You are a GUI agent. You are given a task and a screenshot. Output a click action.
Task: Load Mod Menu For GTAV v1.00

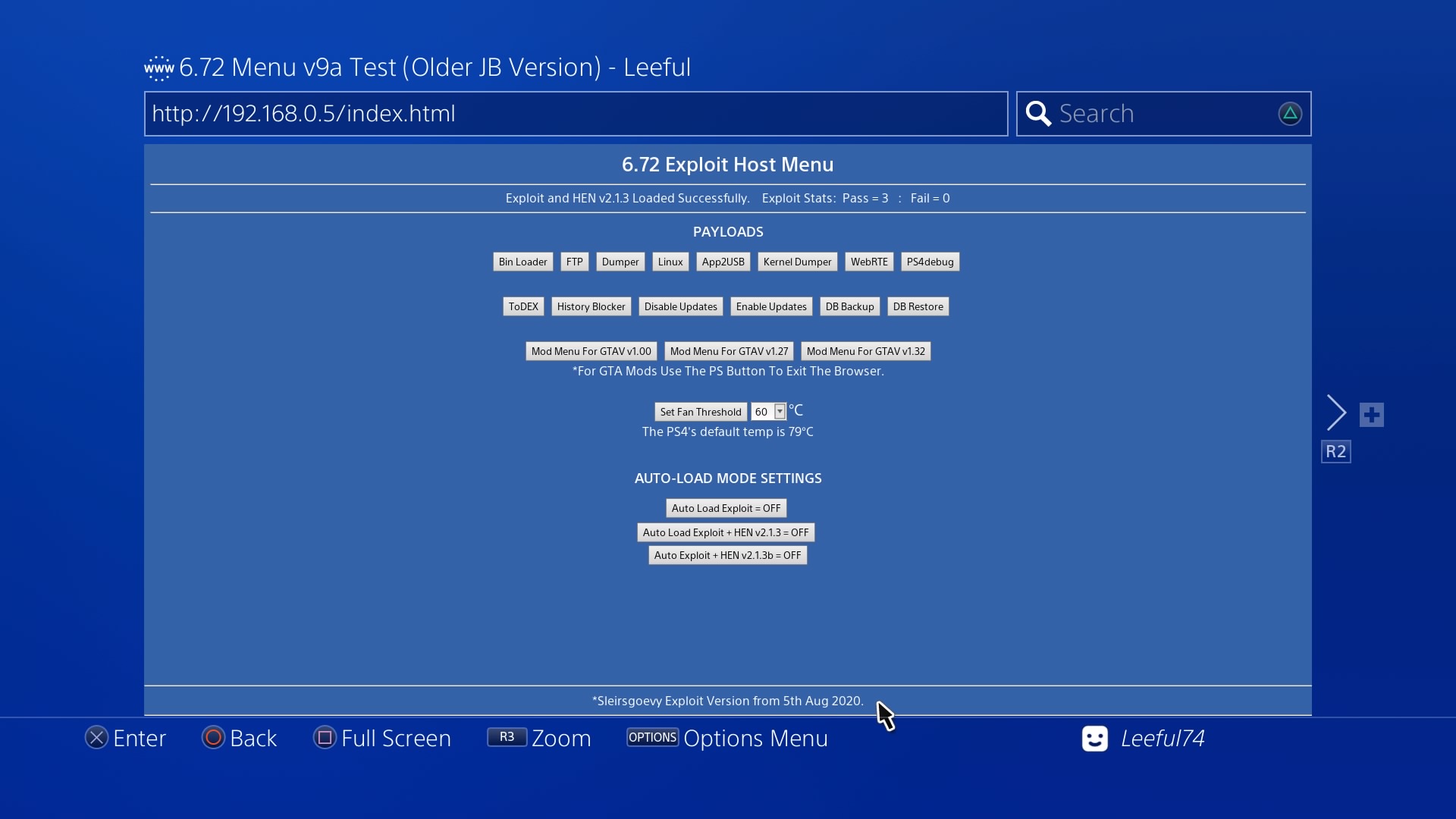click(591, 351)
